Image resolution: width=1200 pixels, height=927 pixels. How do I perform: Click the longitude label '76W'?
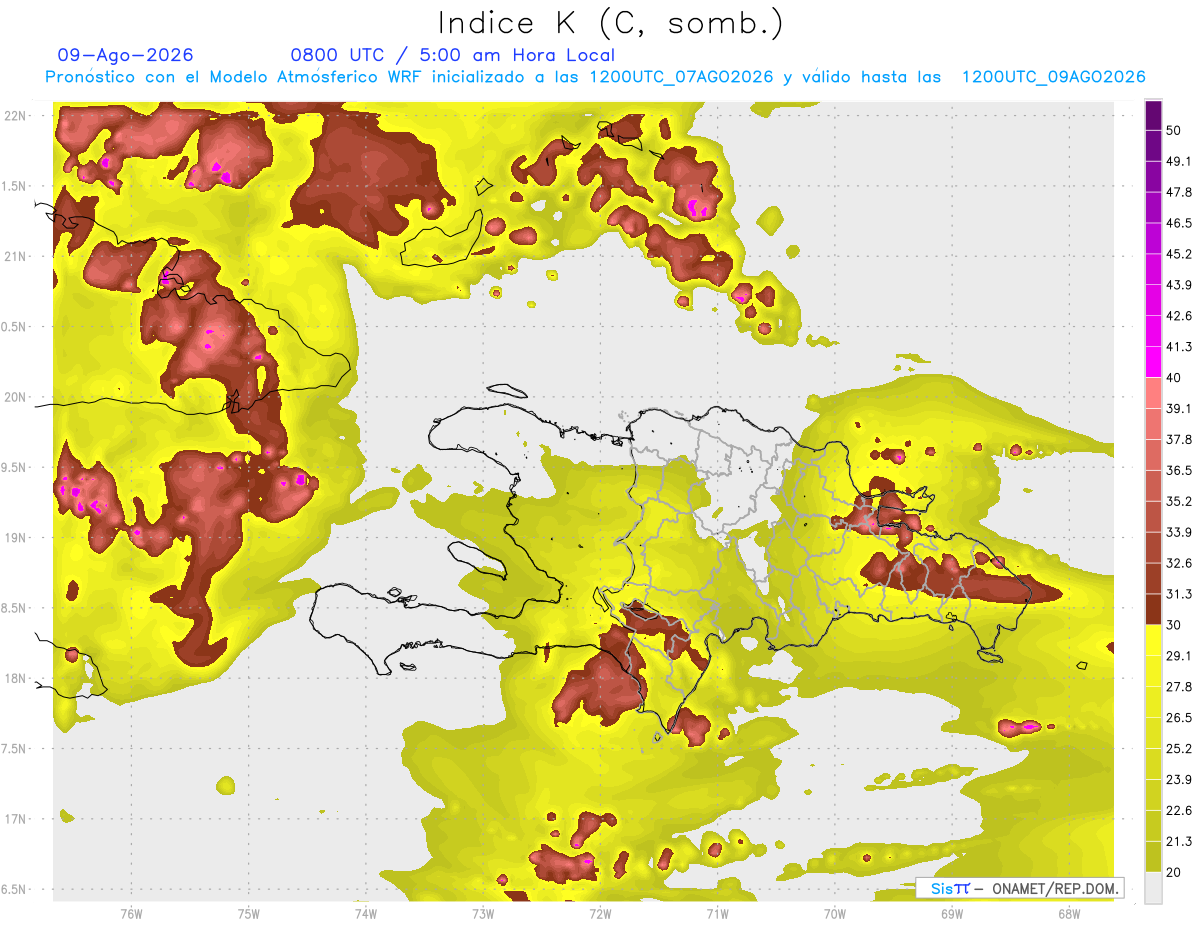[x=131, y=913]
